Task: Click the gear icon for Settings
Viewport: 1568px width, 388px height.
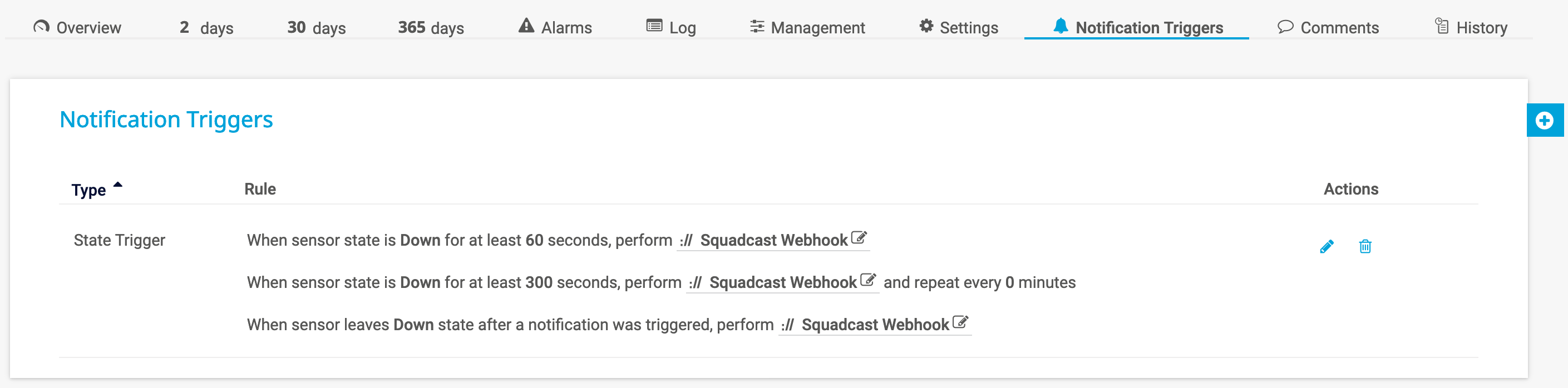Action: pyautogui.click(x=926, y=26)
